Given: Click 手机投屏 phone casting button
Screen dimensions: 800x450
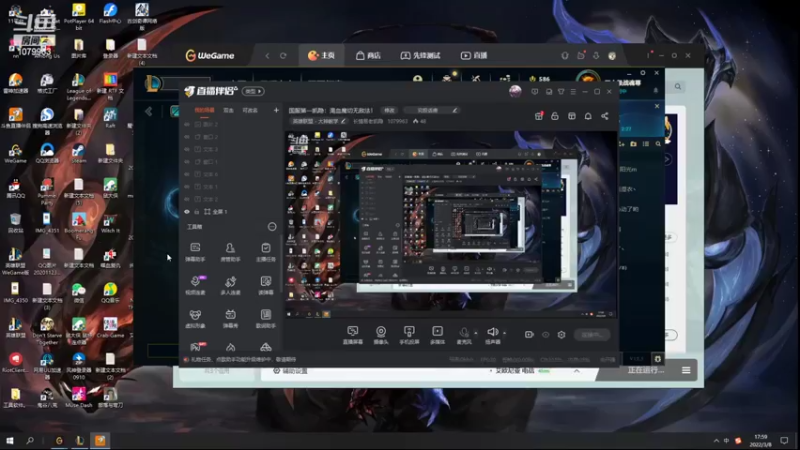Looking at the screenshot, I should 409,335.
